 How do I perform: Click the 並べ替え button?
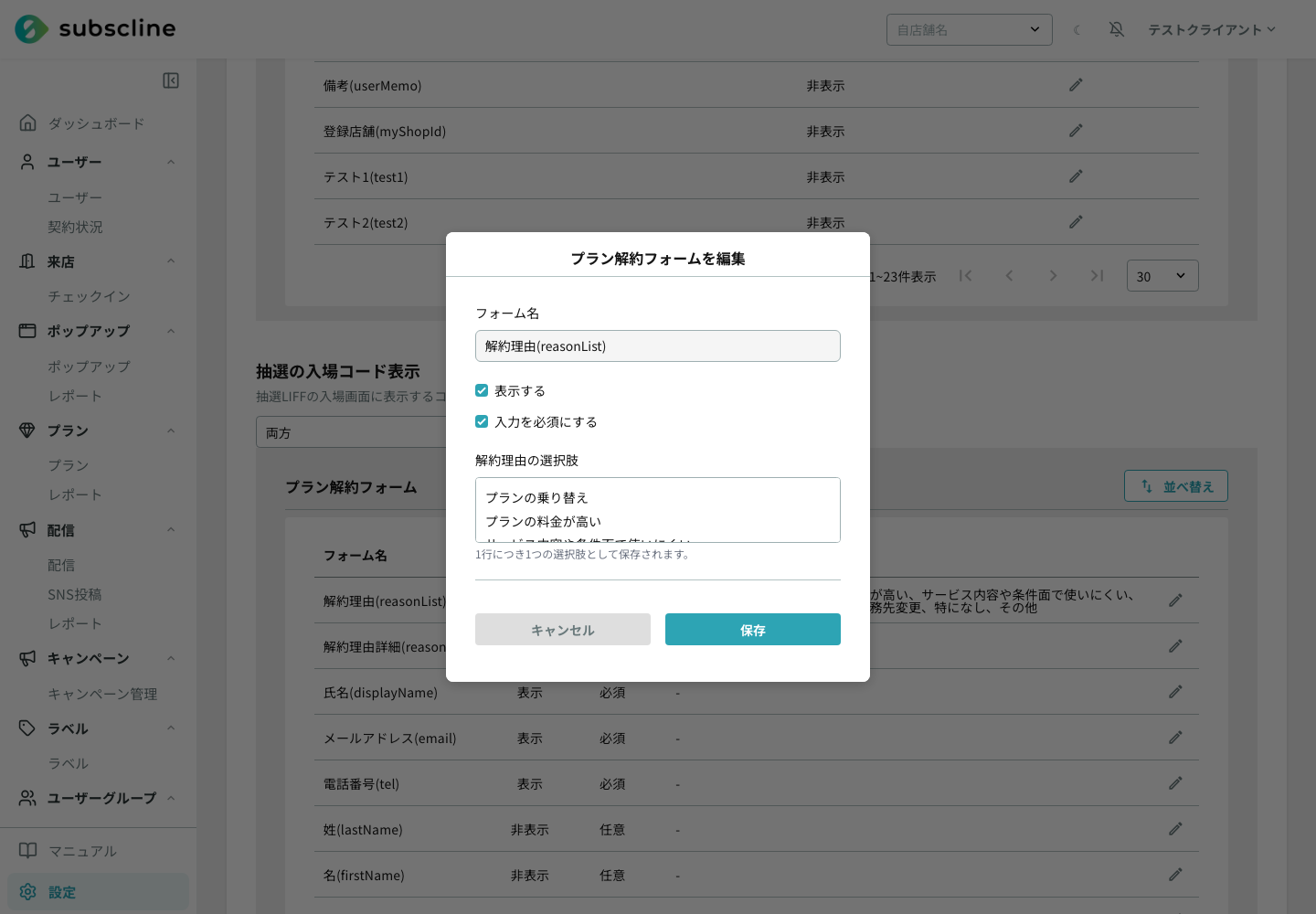coord(1176,486)
